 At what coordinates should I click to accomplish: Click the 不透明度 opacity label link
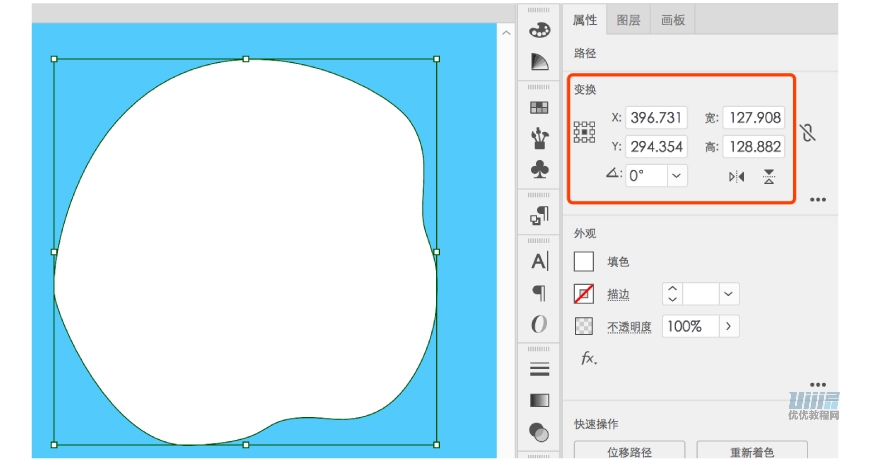[x=629, y=327]
